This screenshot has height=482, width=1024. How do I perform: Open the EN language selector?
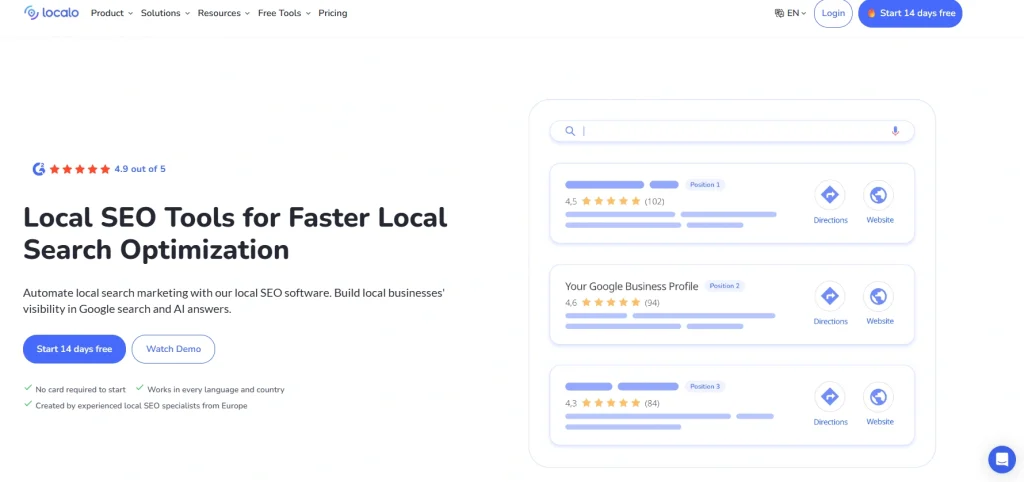[x=790, y=13]
